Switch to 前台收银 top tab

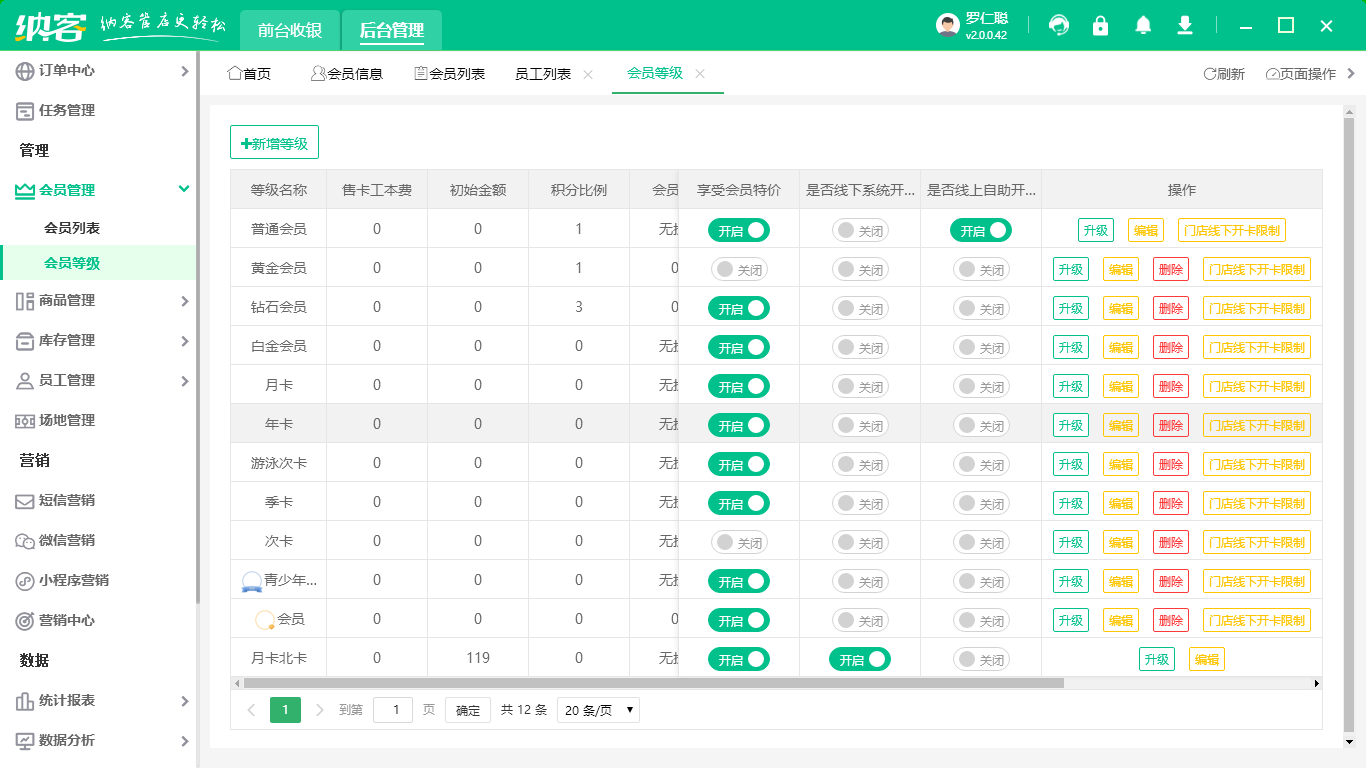[290, 30]
